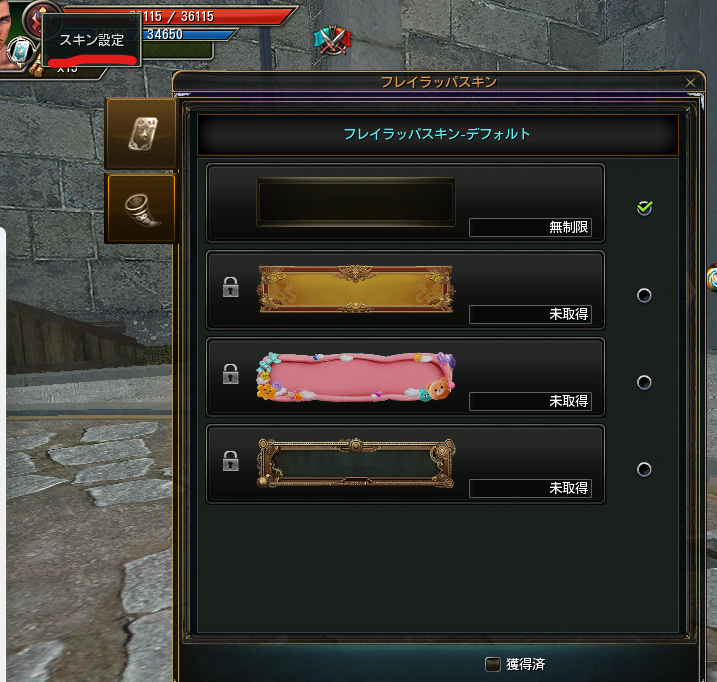Click the default dark skin preview
717x682 pixels.
356,202
